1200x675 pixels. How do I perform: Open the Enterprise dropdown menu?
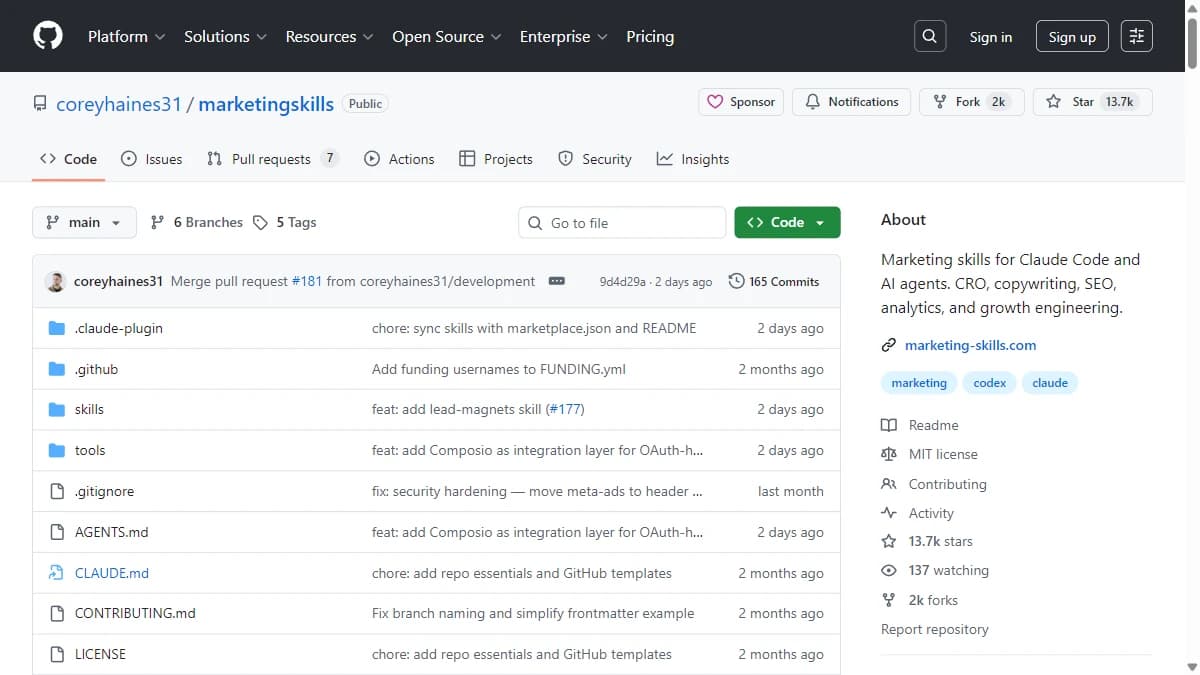[x=563, y=36]
